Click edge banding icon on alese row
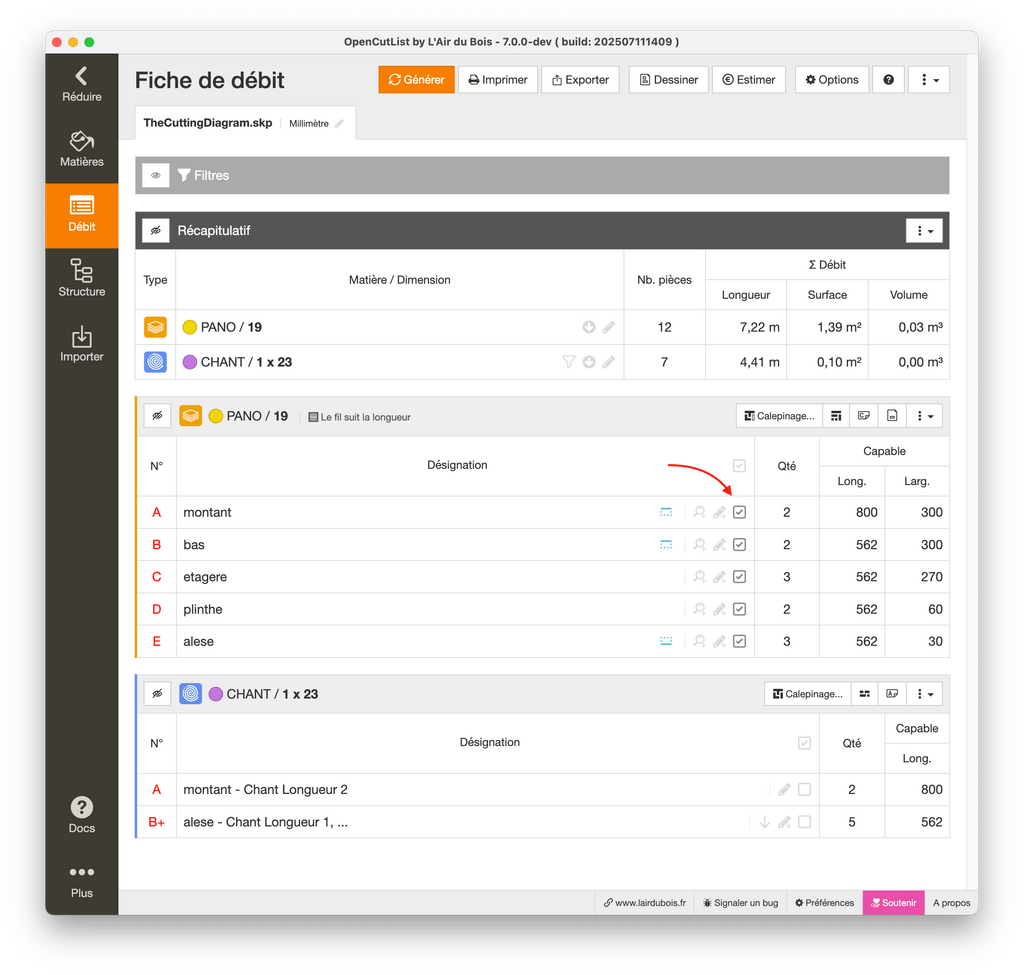 pos(666,641)
